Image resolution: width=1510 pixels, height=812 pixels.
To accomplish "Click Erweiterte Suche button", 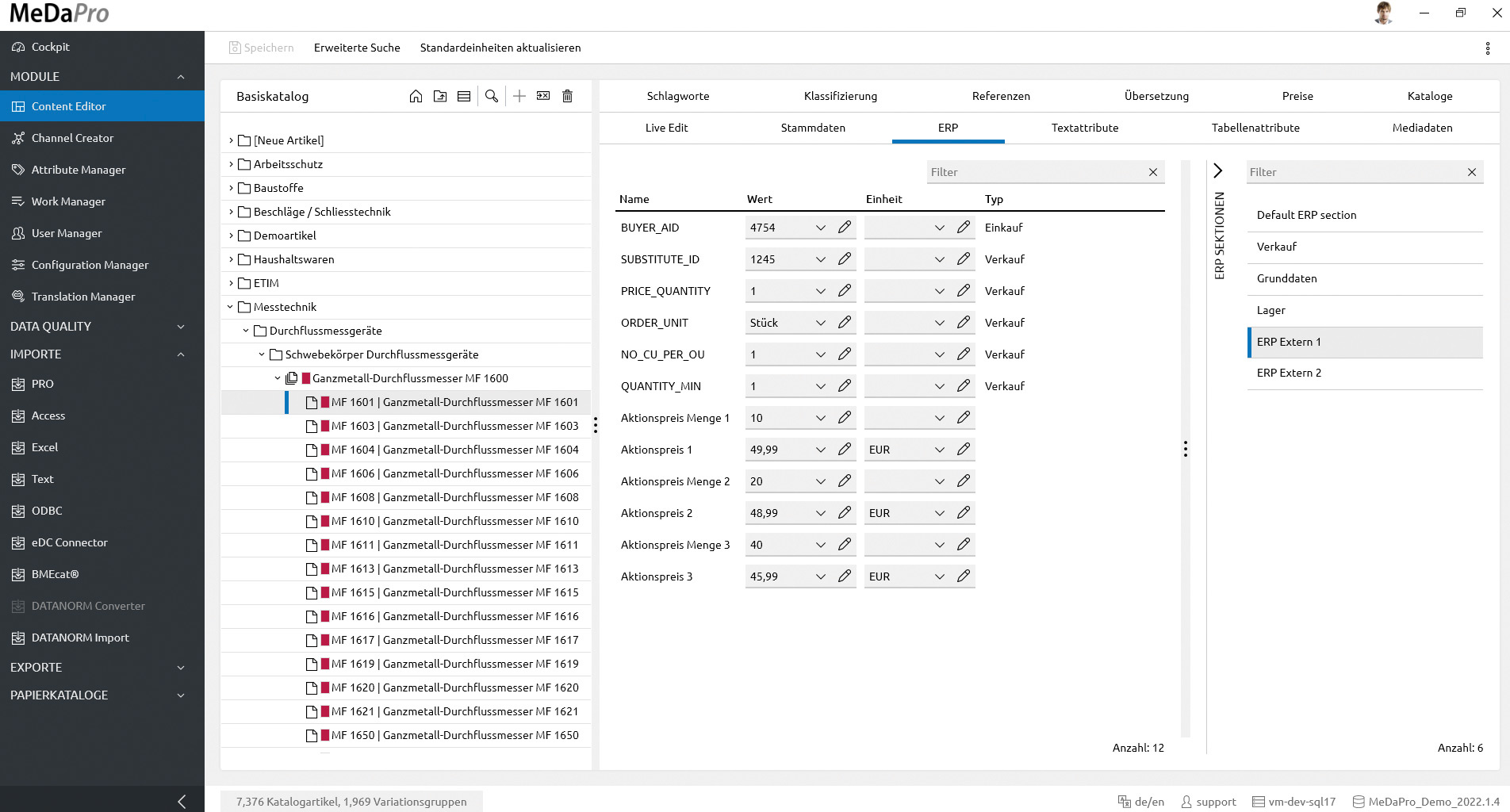I will click(357, 48).
